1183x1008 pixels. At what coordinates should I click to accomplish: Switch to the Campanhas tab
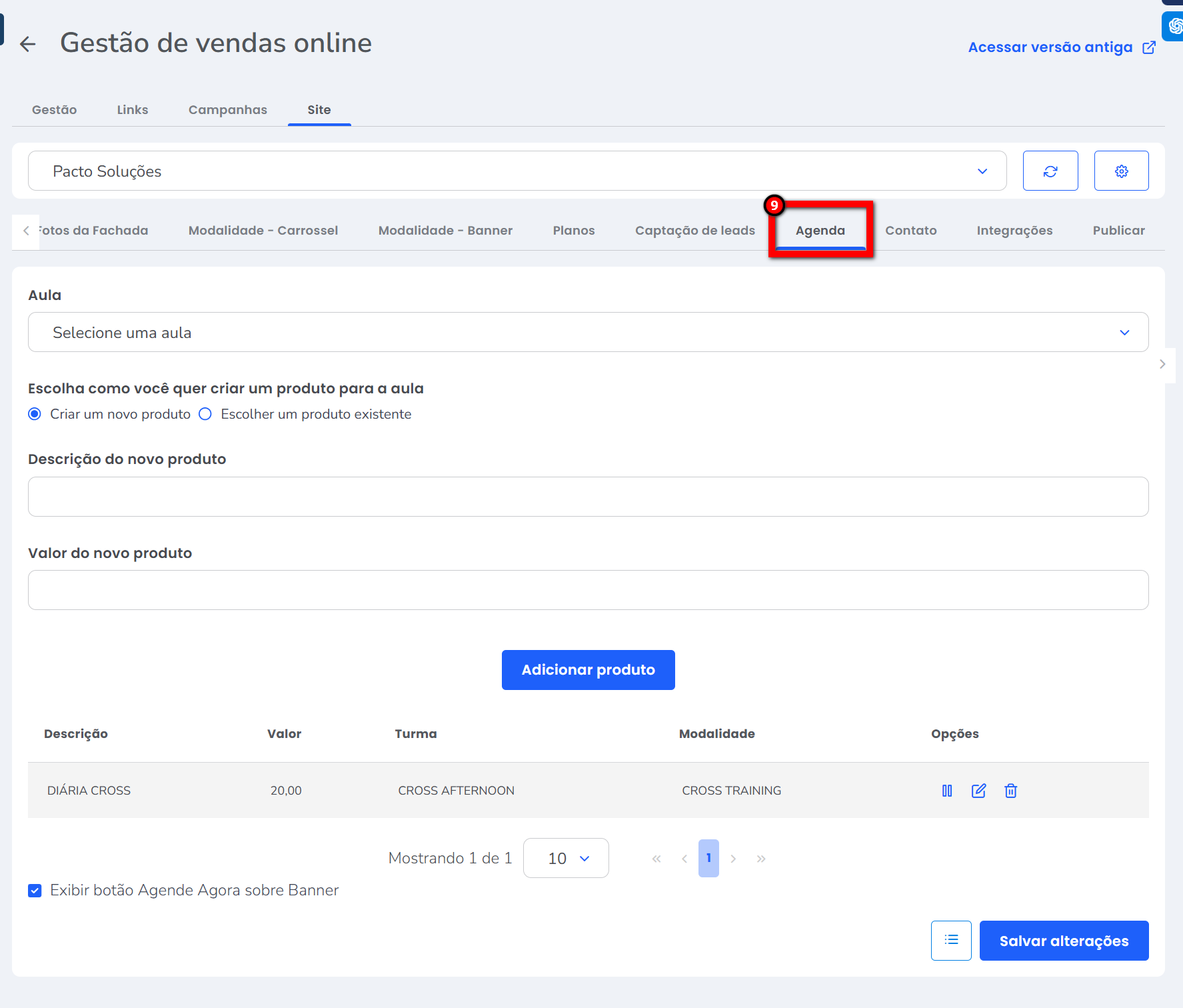(227, 110)
